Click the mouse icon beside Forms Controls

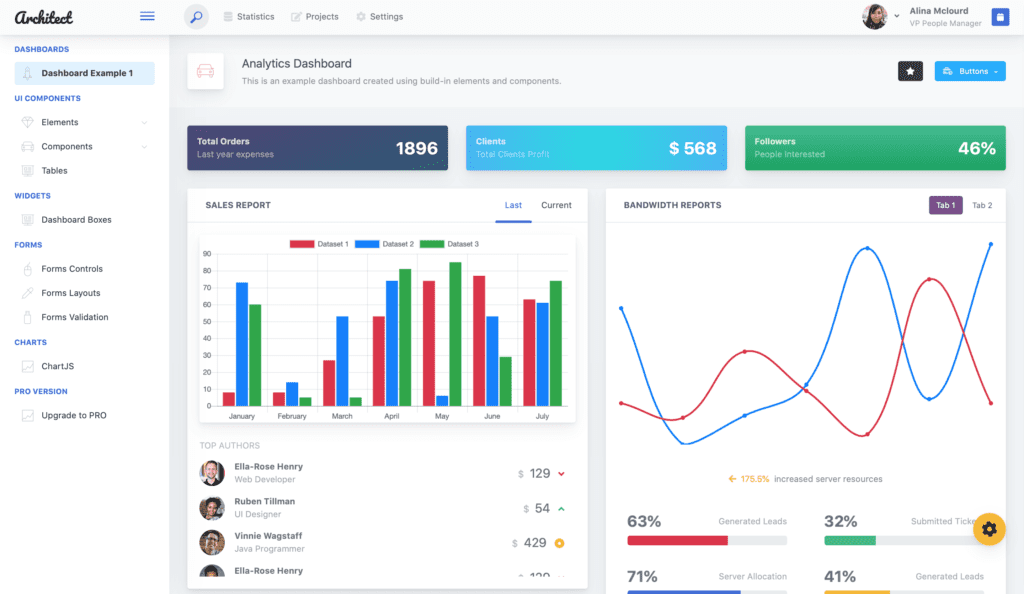(x=27, y=269)
